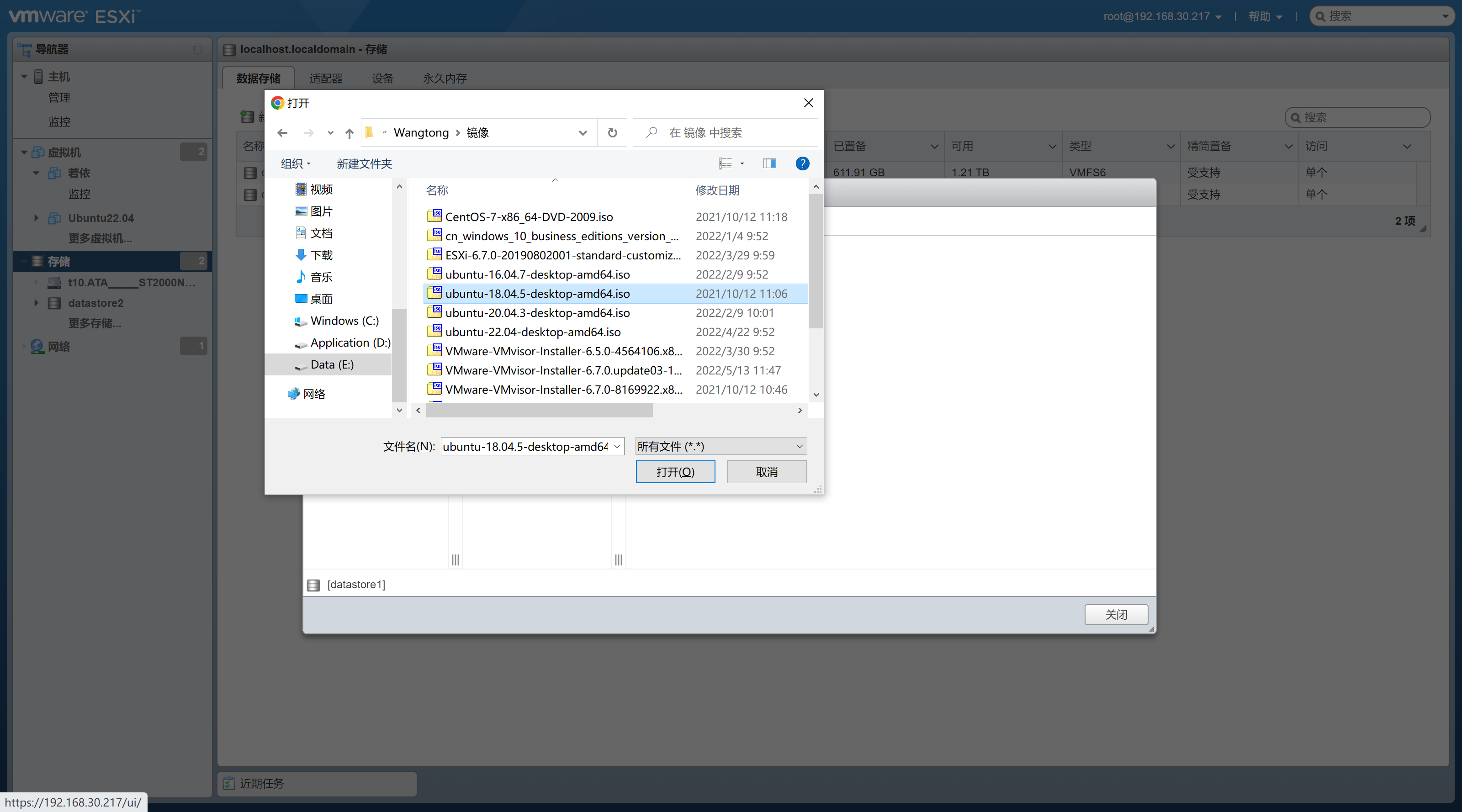Select CentOS-7-x86_64-DVD-2009.iso file
The width and height of the screenshot is (1462, 812).
[x=529, y=217]
